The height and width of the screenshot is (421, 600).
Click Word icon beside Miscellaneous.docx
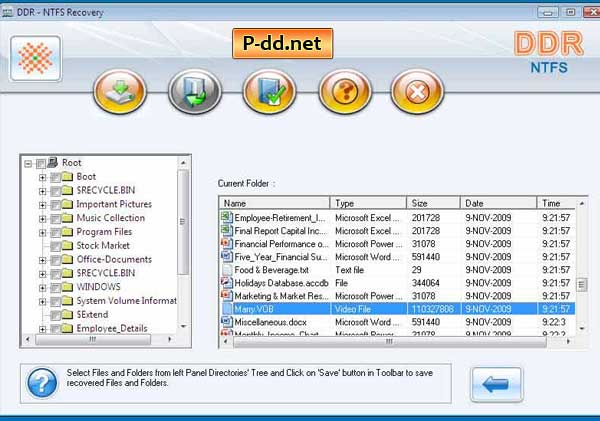[227, 321]
